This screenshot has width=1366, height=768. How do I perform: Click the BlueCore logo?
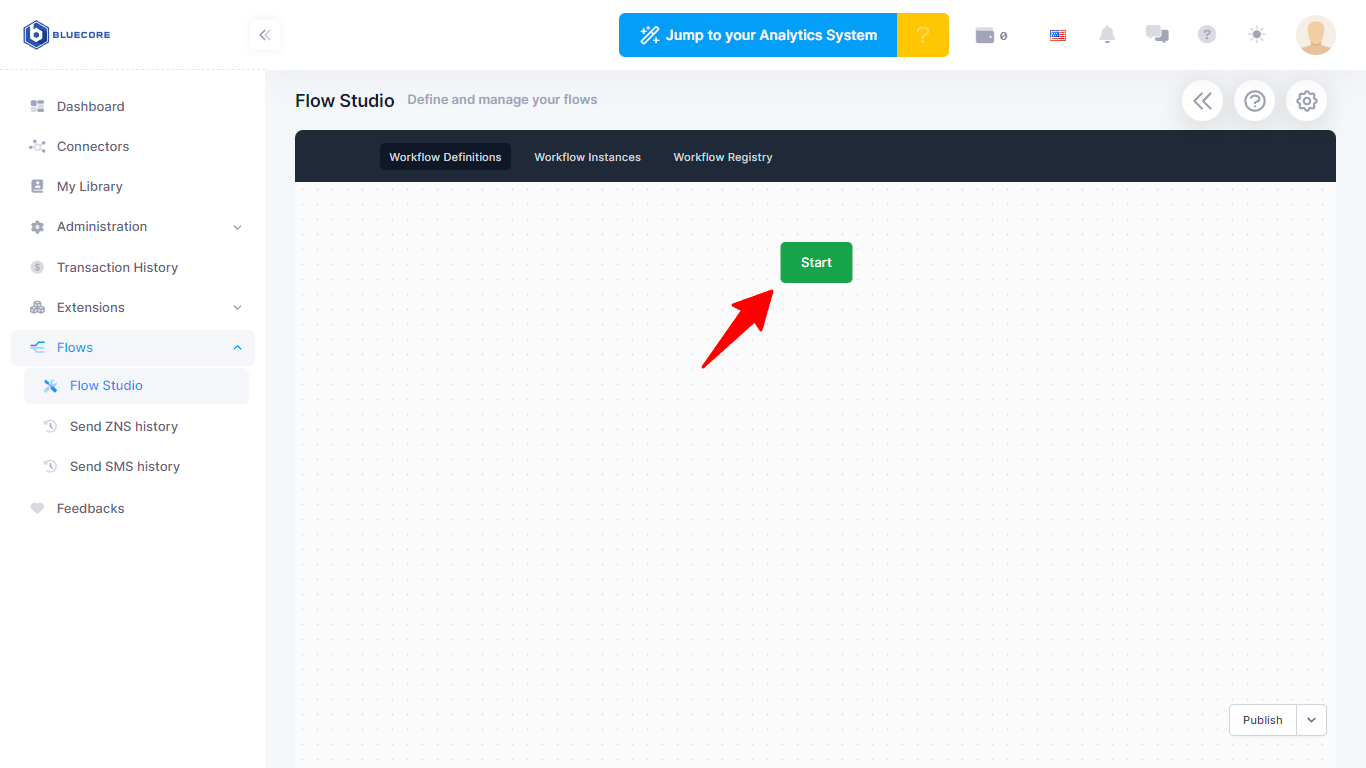point(67,35)
